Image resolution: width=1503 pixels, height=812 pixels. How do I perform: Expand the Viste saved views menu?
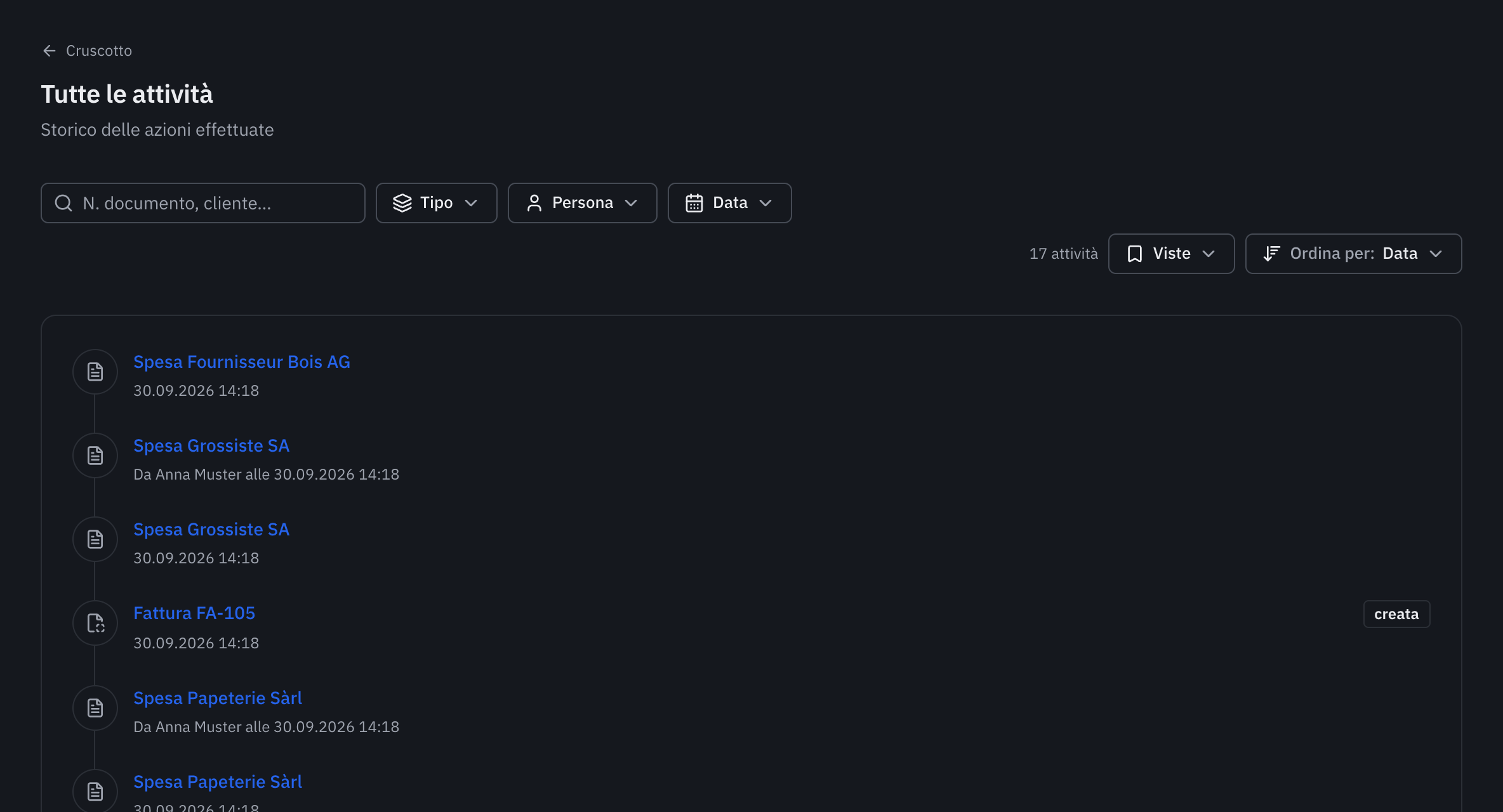tap(1172, 254)
